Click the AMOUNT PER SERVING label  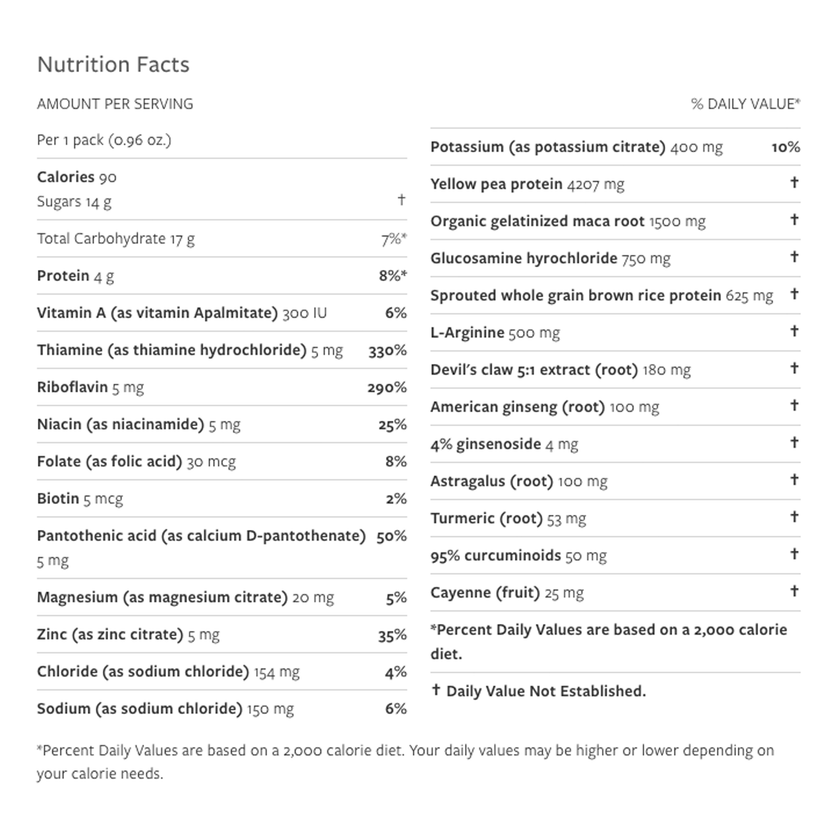[115, 104]
